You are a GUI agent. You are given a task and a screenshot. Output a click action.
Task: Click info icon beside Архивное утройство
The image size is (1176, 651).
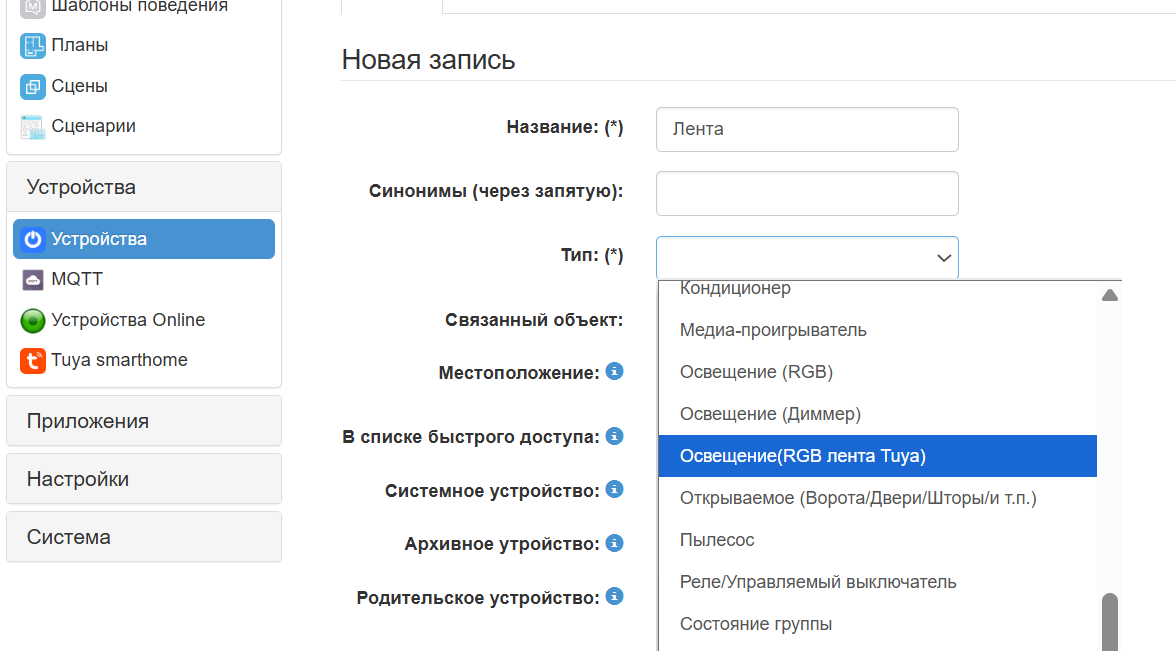pos(615,543)
